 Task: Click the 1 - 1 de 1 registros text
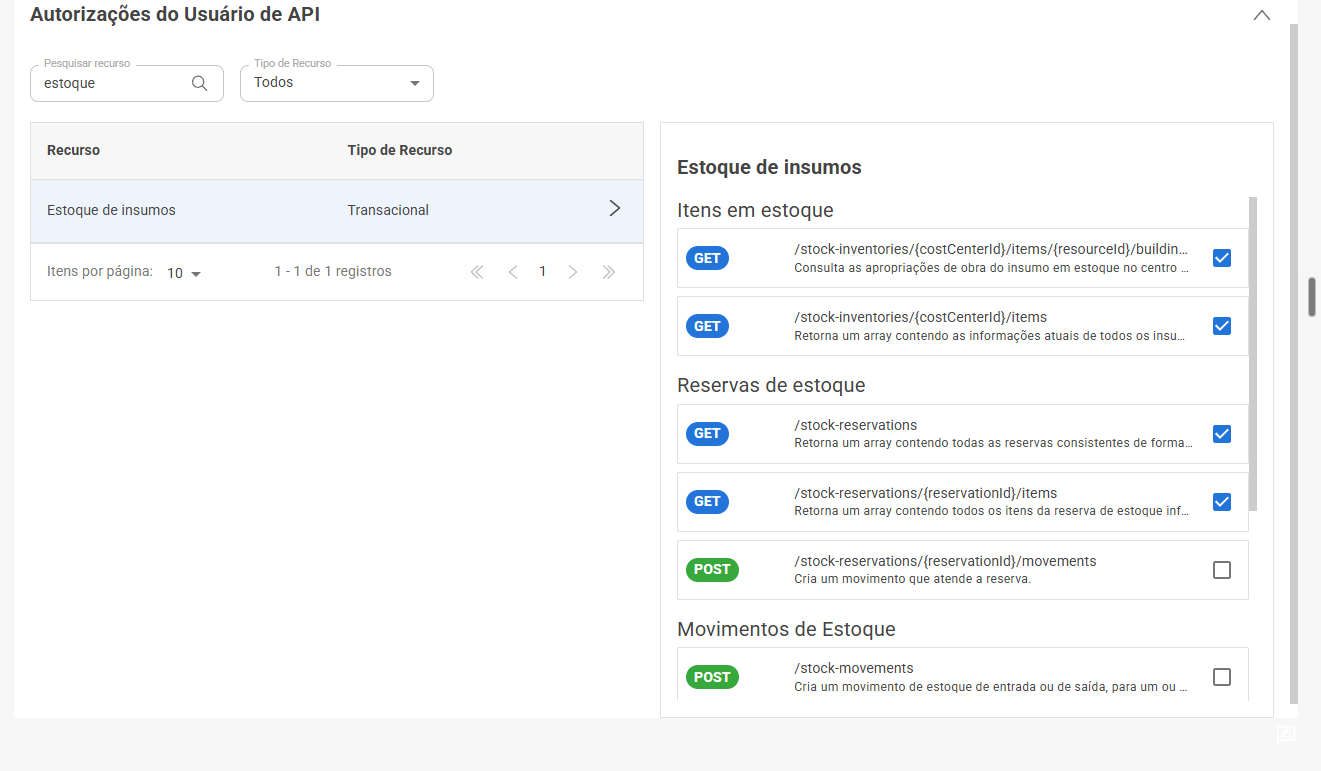tap(333, 271)
